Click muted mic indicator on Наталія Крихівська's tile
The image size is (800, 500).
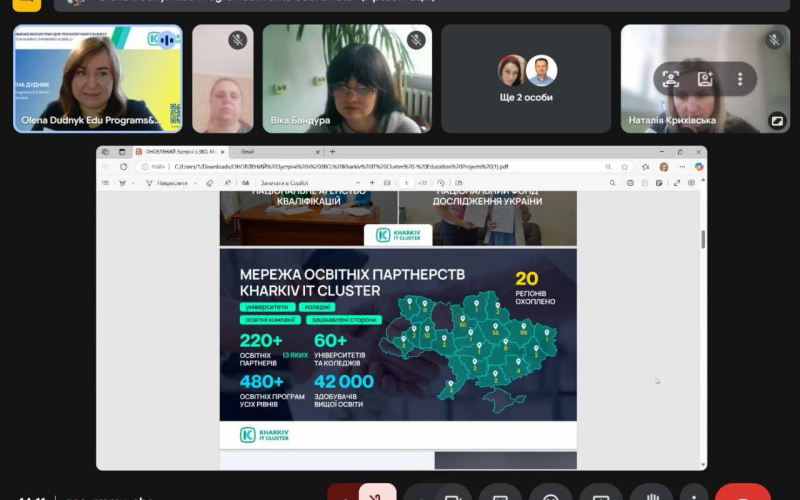pos(774,40)
